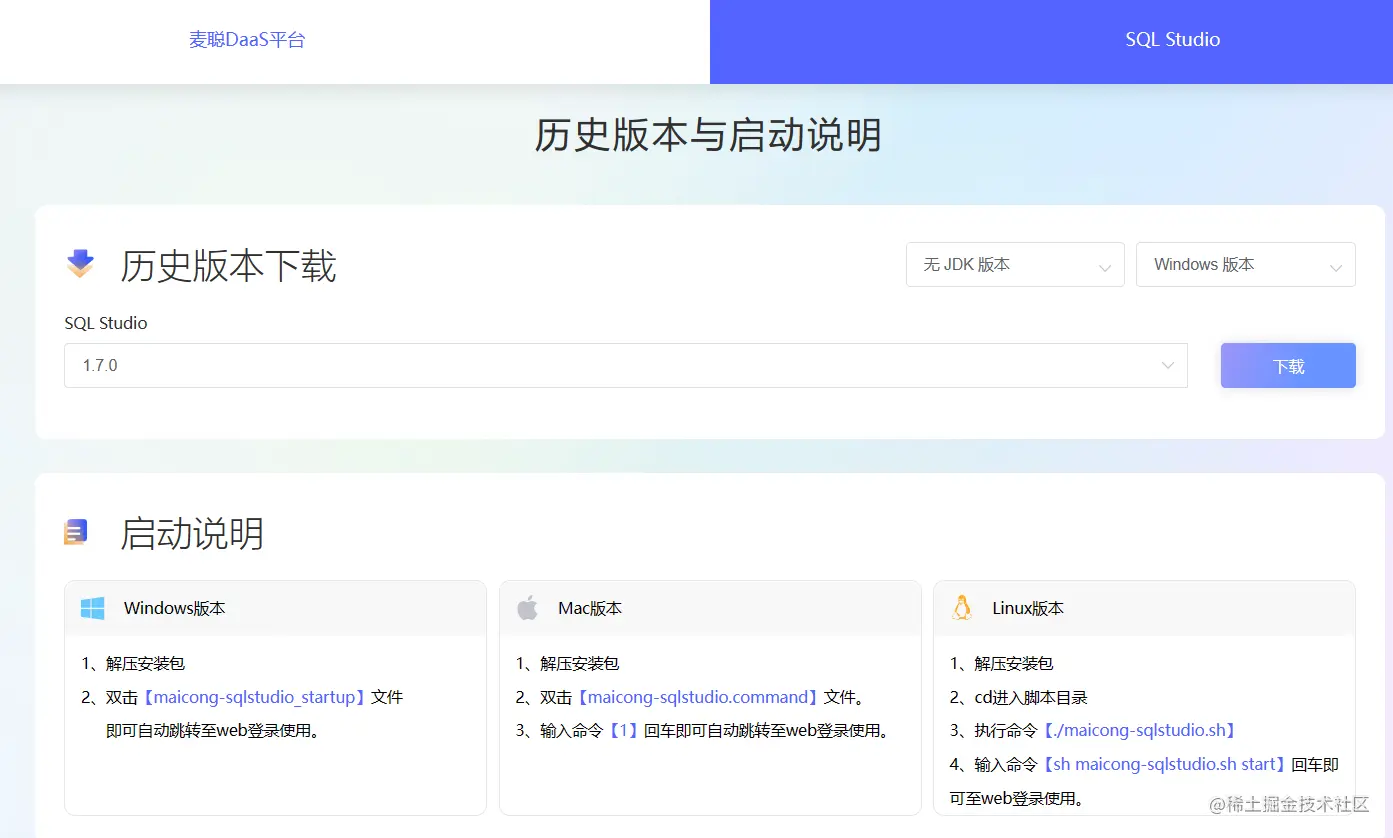Image resolution: width=1393 pixels, height=838 pixels.
Task: Click Linux step 1、解压安装包
Action: coord(1001,664)
